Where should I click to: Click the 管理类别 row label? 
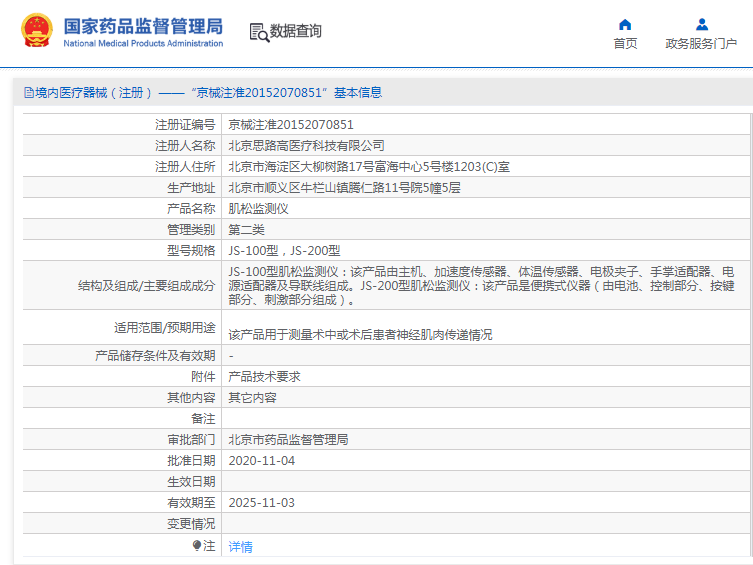pos(191,230)
